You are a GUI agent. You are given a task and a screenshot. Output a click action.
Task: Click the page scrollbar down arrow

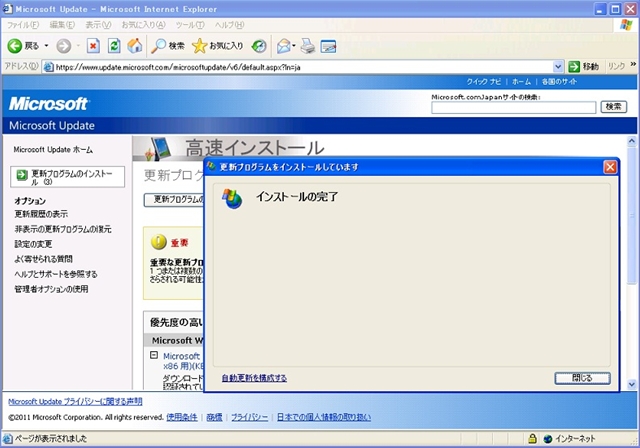(x=631, y=384)
